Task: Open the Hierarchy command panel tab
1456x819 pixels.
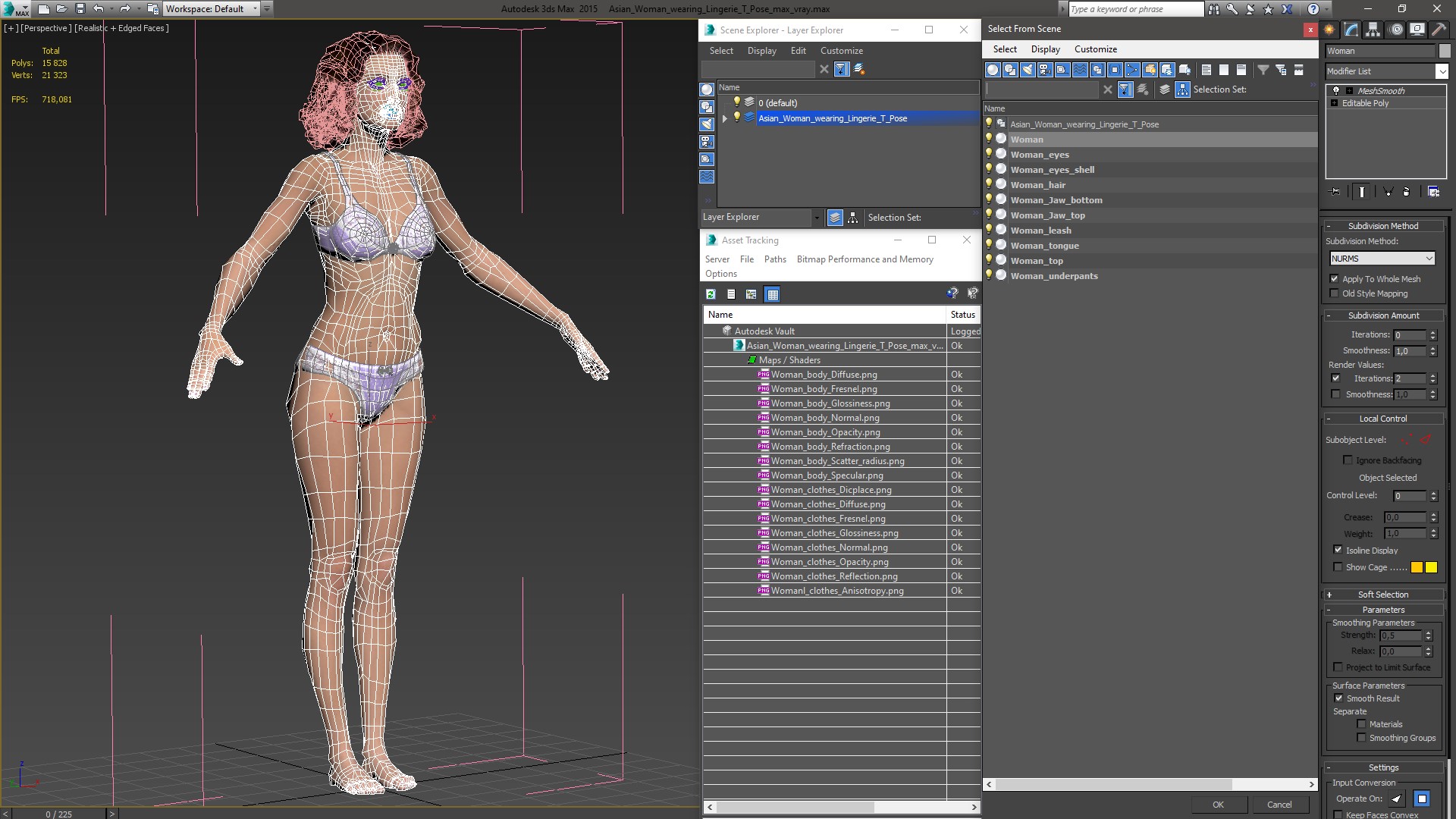Action: pyautogui.click(x=1373, y=30)
